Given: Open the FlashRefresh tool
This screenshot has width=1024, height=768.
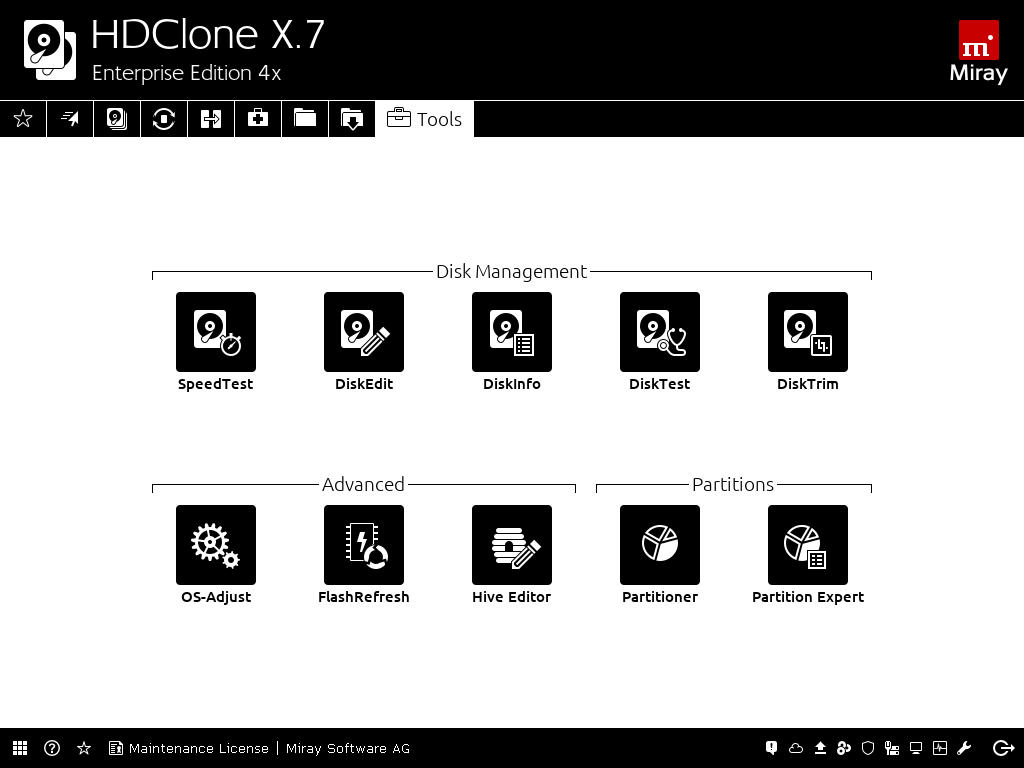Looking at the screenshot, I should (363, 545).
